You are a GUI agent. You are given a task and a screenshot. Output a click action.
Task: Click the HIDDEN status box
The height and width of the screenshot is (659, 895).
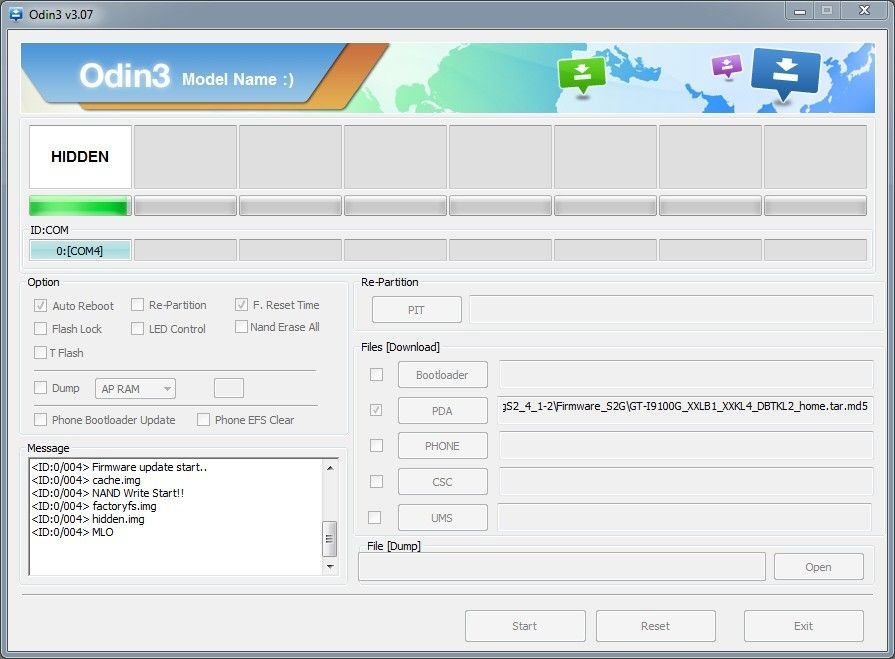pyautogui.click(x=80, y=157)
